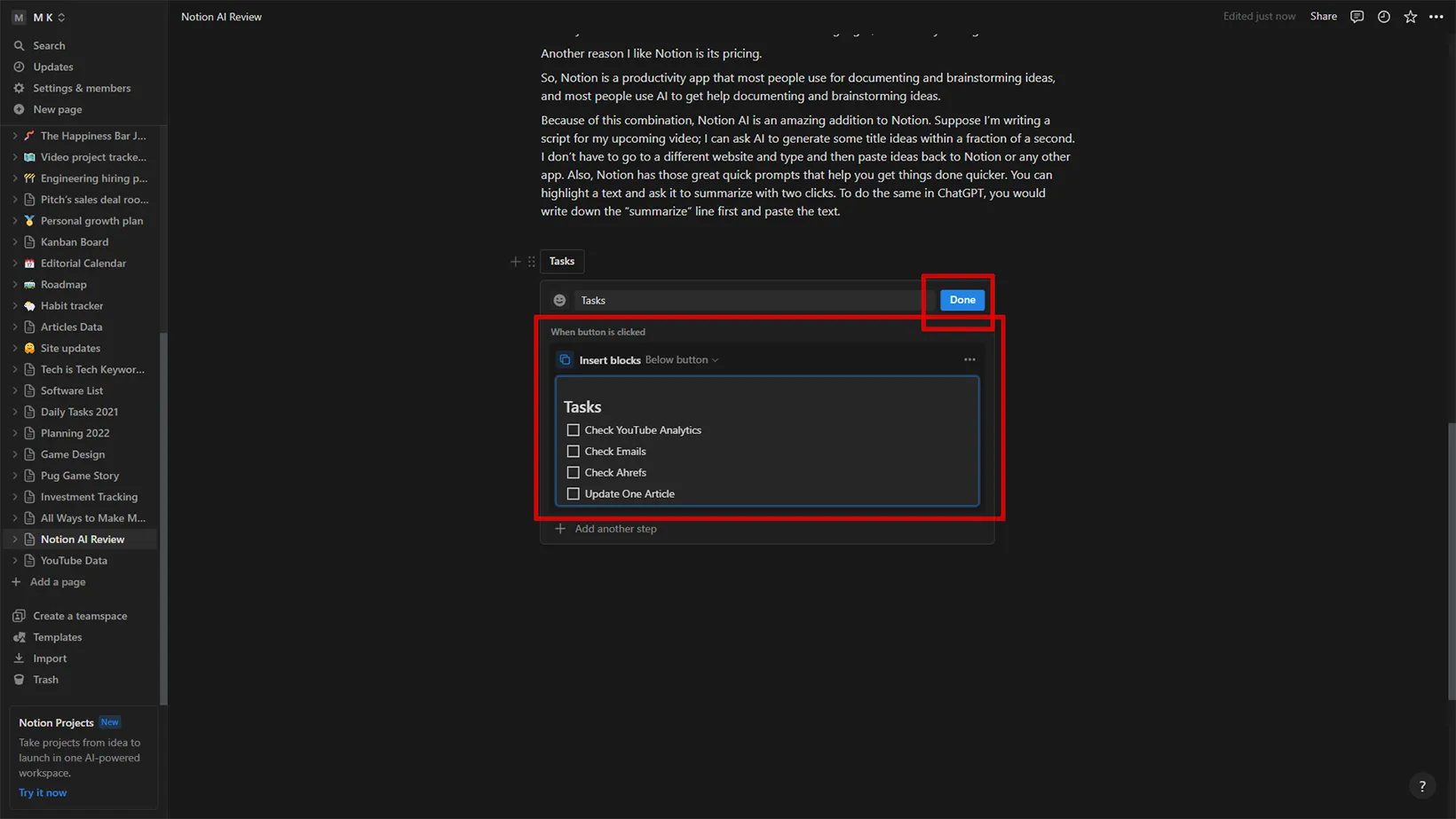Click the Personal growth plan medal icon
Image resolution: width=1456 pixels, height=819 pixels.
pyautogui.click(x=29, y=221)
